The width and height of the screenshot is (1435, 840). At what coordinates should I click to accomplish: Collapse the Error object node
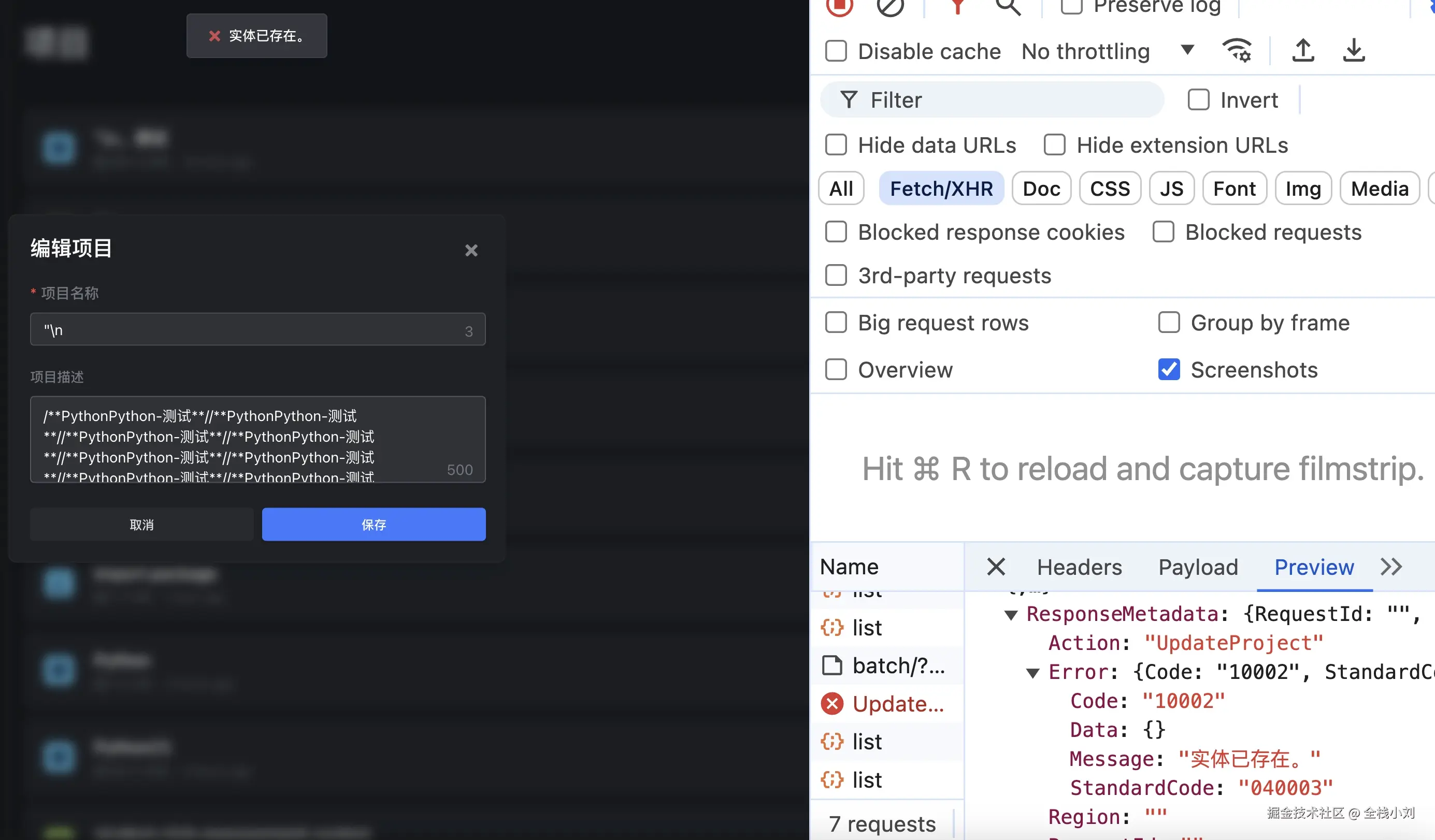pyautogui.click(x=1032, y=673)
